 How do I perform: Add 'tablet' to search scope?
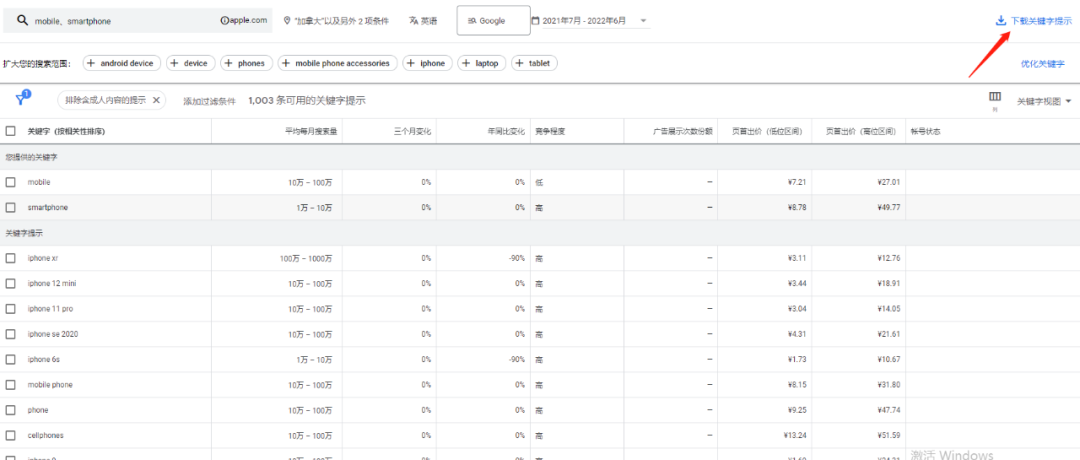(534, 63)
